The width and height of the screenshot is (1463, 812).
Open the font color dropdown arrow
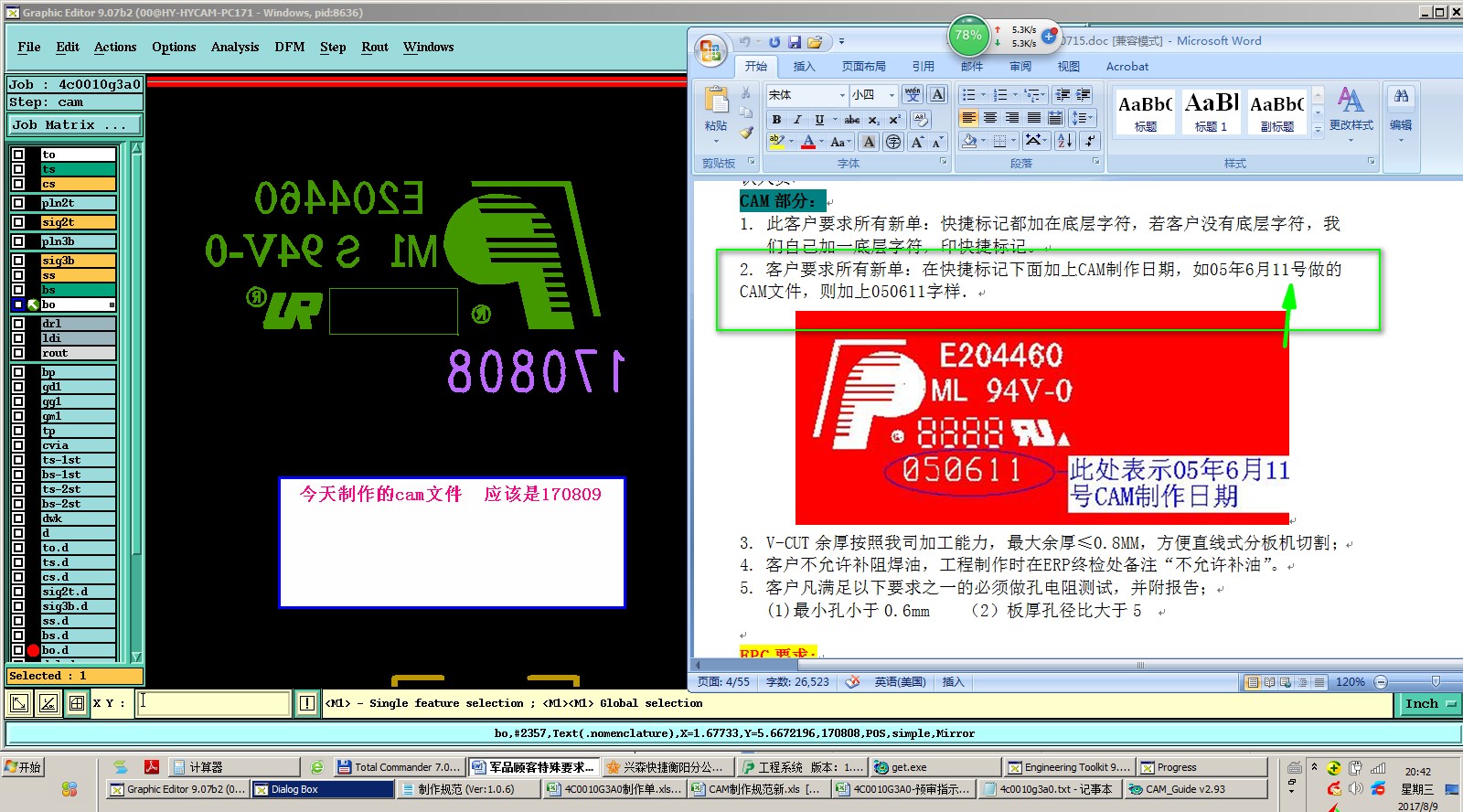(822, 142)
